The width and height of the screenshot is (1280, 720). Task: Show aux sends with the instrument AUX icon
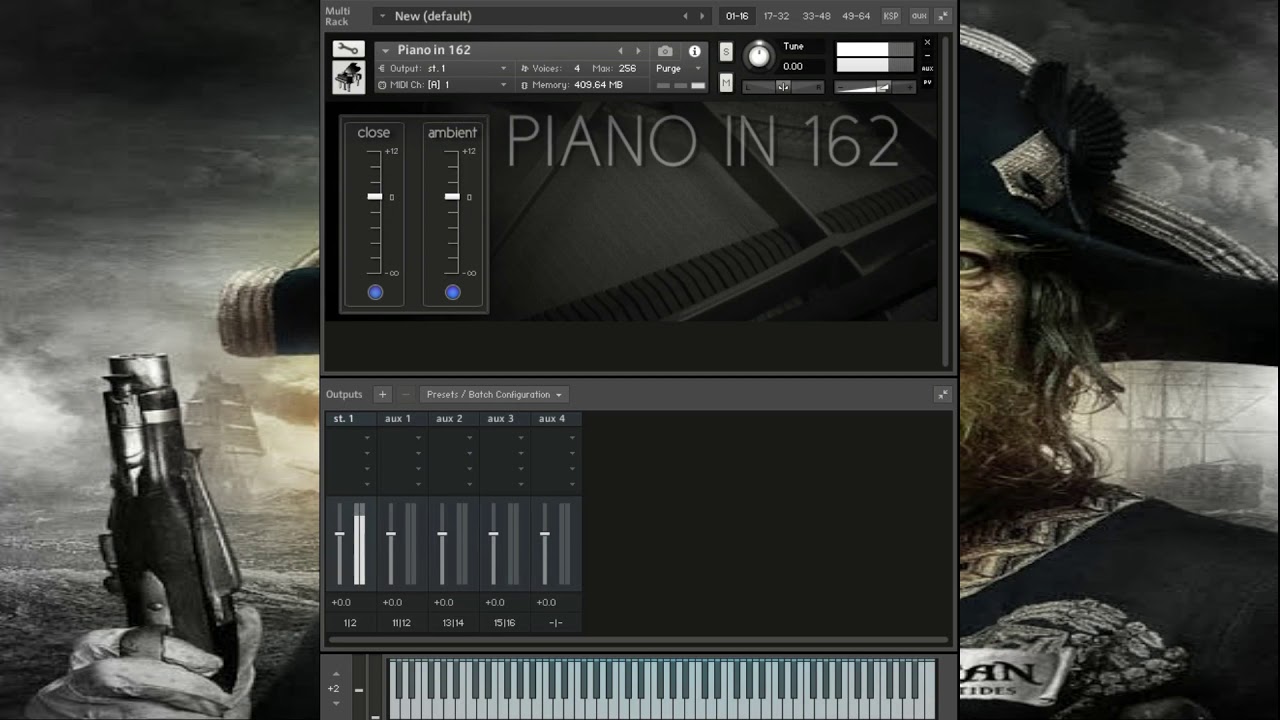click(927, 69)
